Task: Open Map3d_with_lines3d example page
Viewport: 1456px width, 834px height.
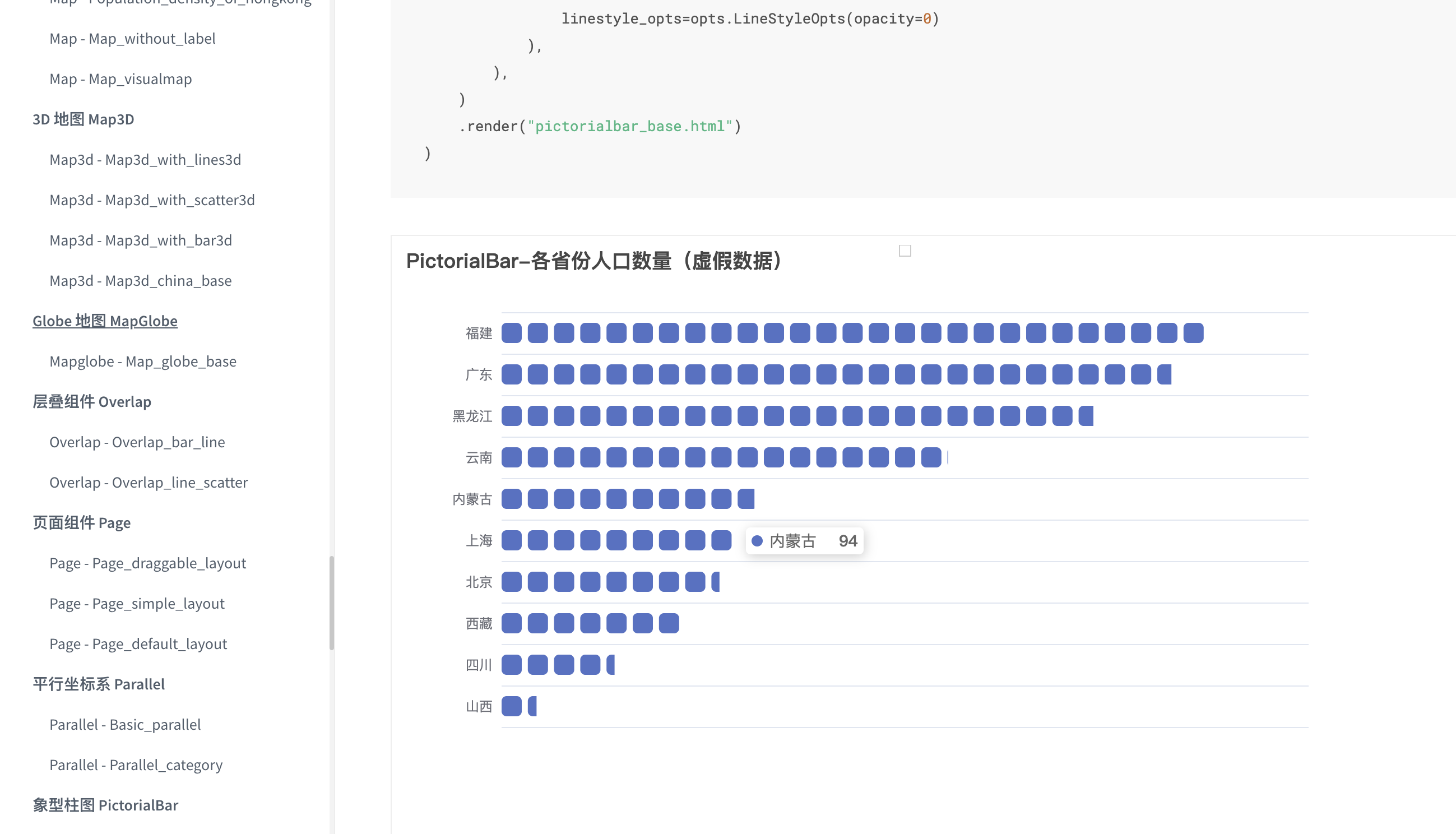Action: pyautogui.click(x=145, y=159)
